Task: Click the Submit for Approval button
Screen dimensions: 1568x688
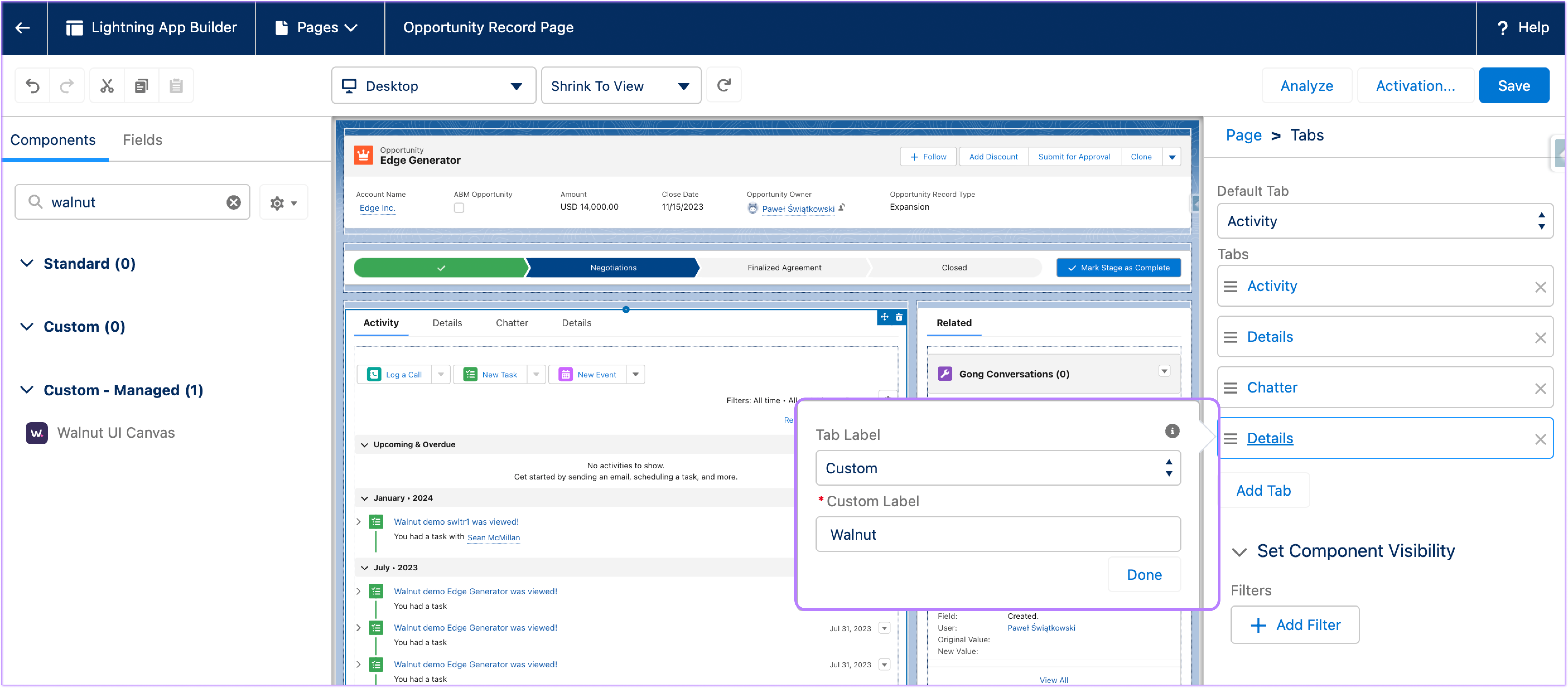Action: pyautogui.click(x=1074, y=157)
